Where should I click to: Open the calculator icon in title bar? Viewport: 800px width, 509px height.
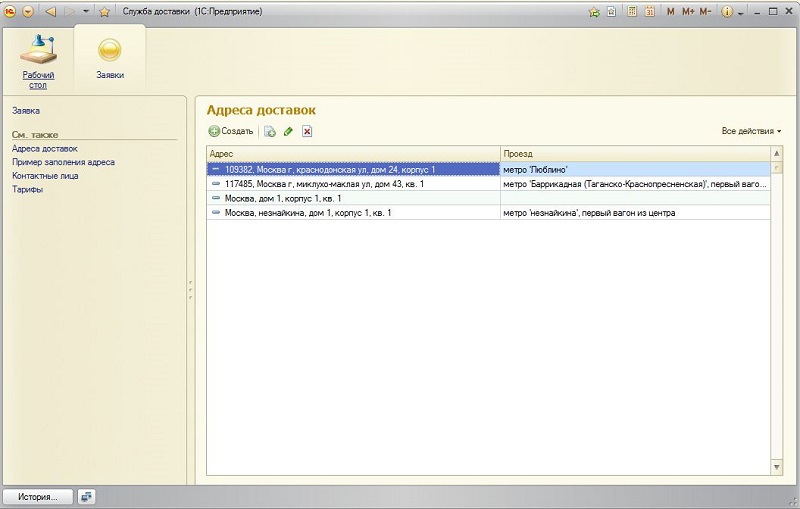[x=632, y=12]
